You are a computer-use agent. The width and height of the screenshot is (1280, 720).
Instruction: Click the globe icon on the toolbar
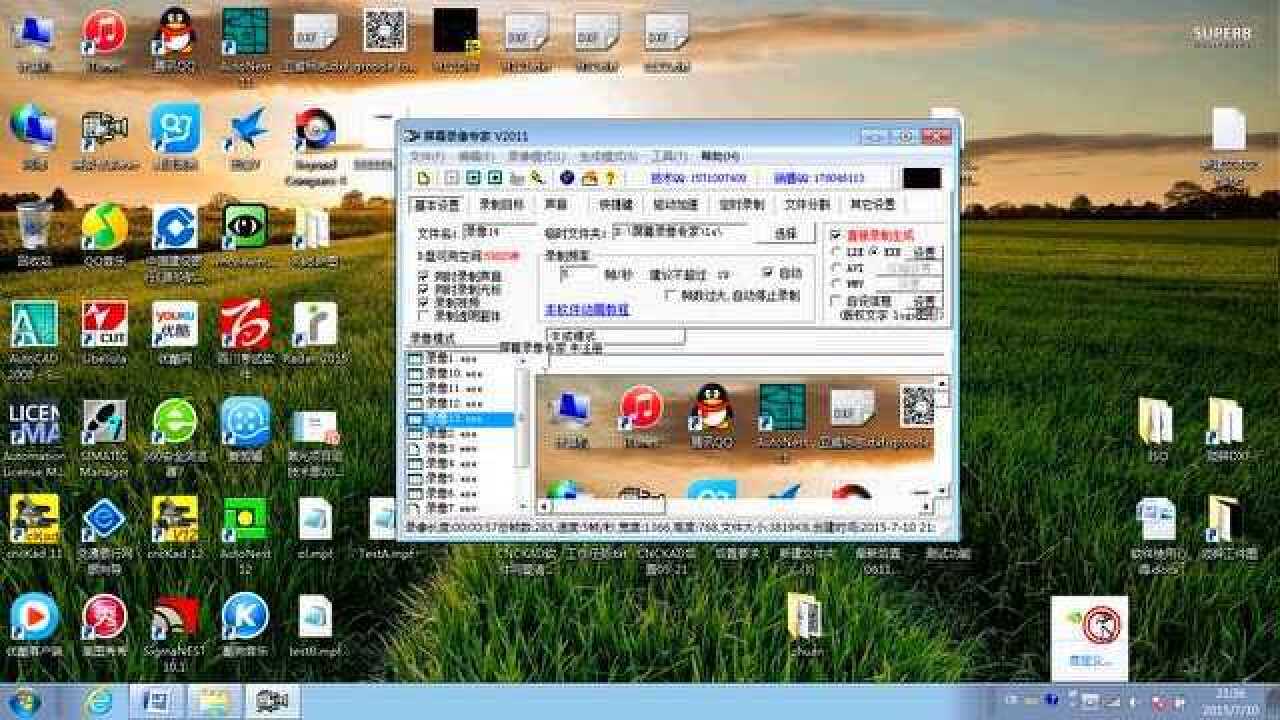(565, 177)
